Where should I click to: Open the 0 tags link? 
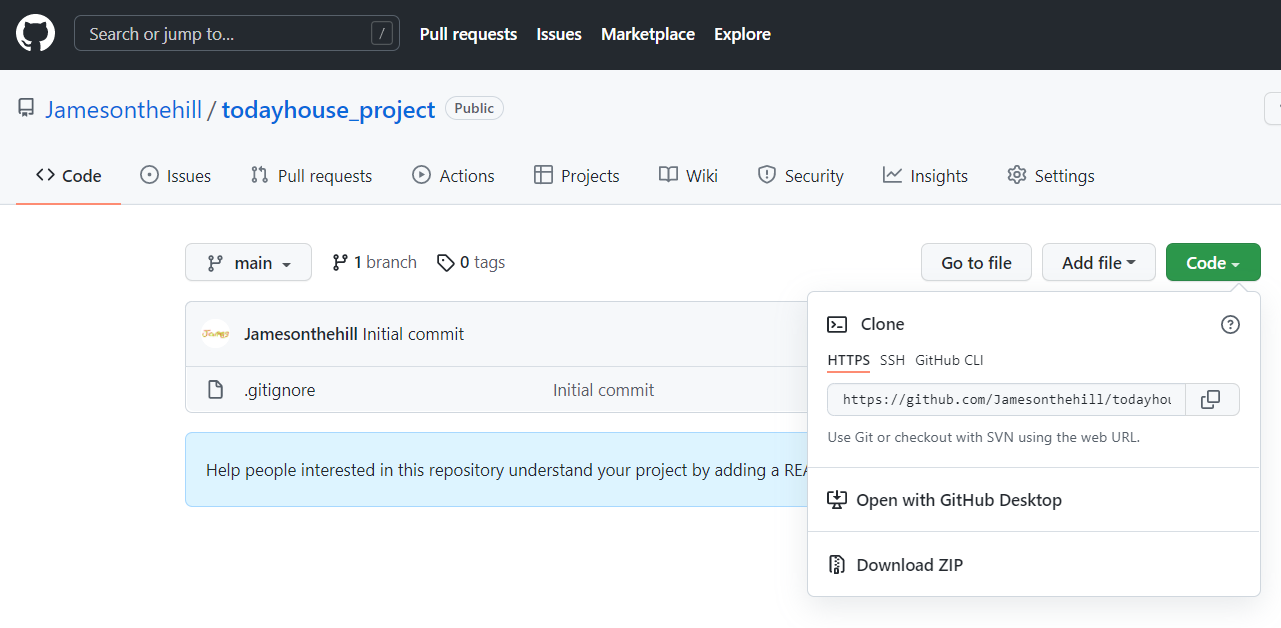[x=471, y=262]
